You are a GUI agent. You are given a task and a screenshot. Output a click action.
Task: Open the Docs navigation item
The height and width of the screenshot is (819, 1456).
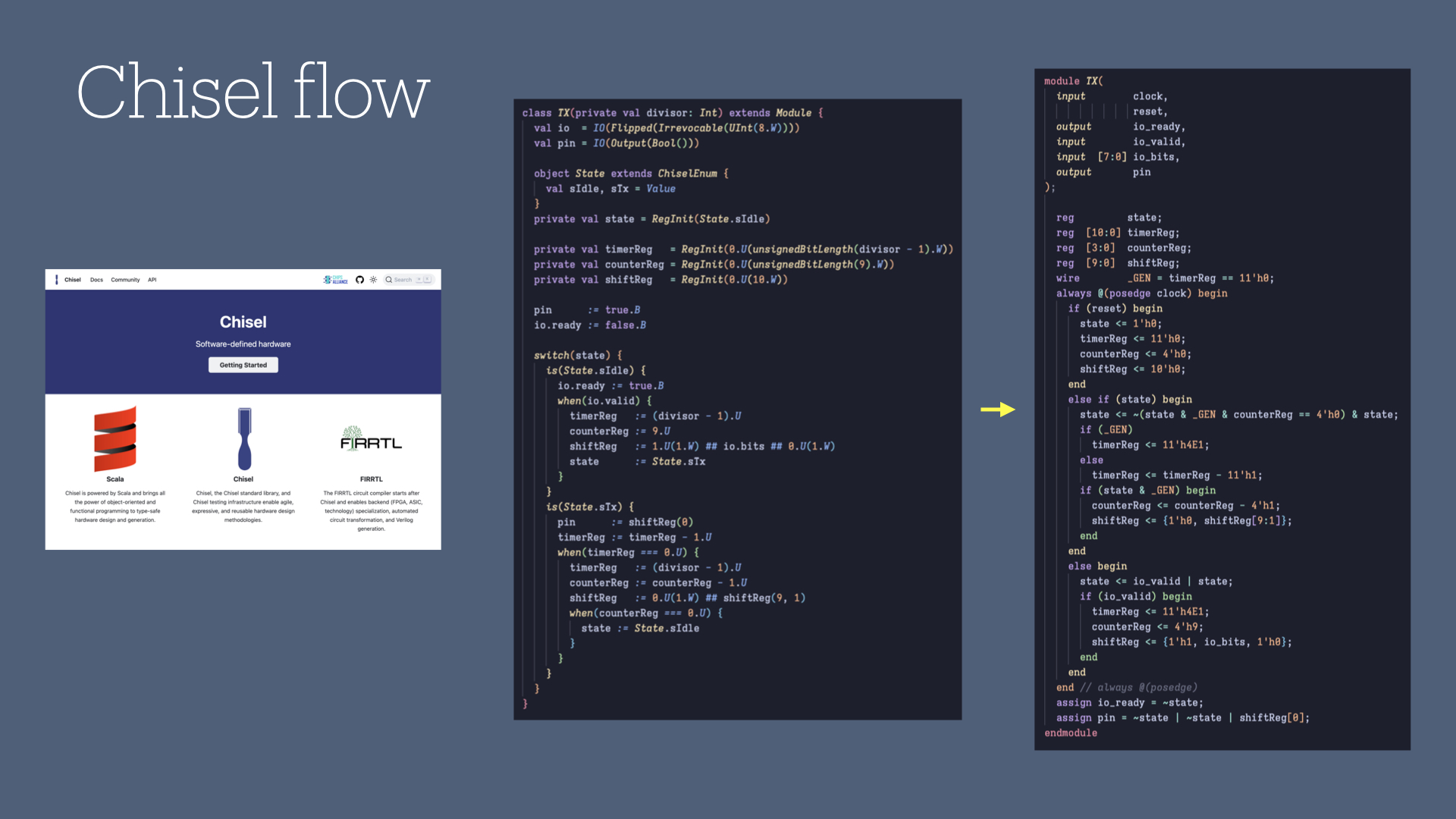tap(96, 279)
